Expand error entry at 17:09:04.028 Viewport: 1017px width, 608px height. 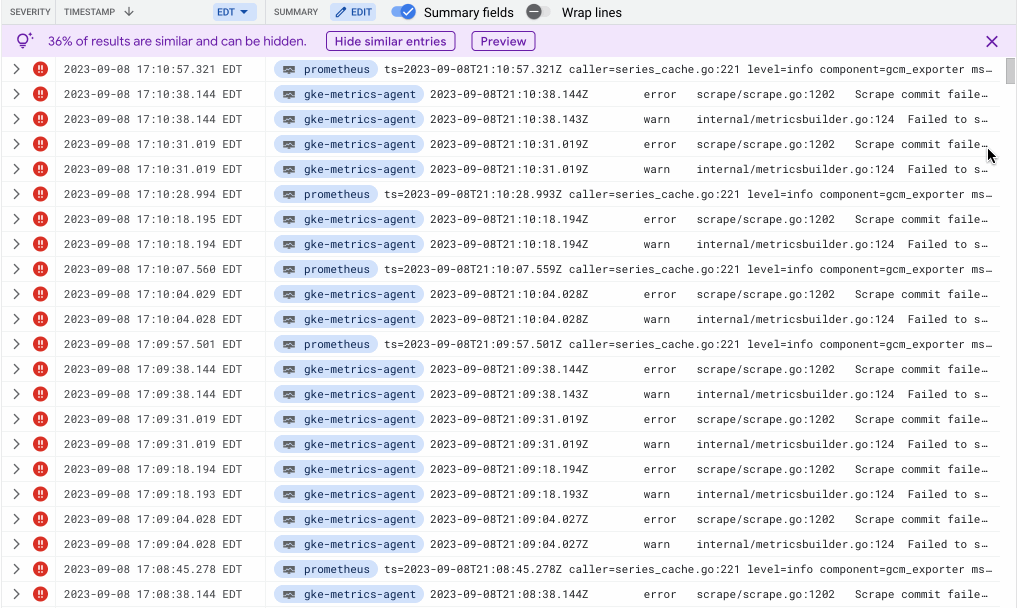click(x=17, y=519)
